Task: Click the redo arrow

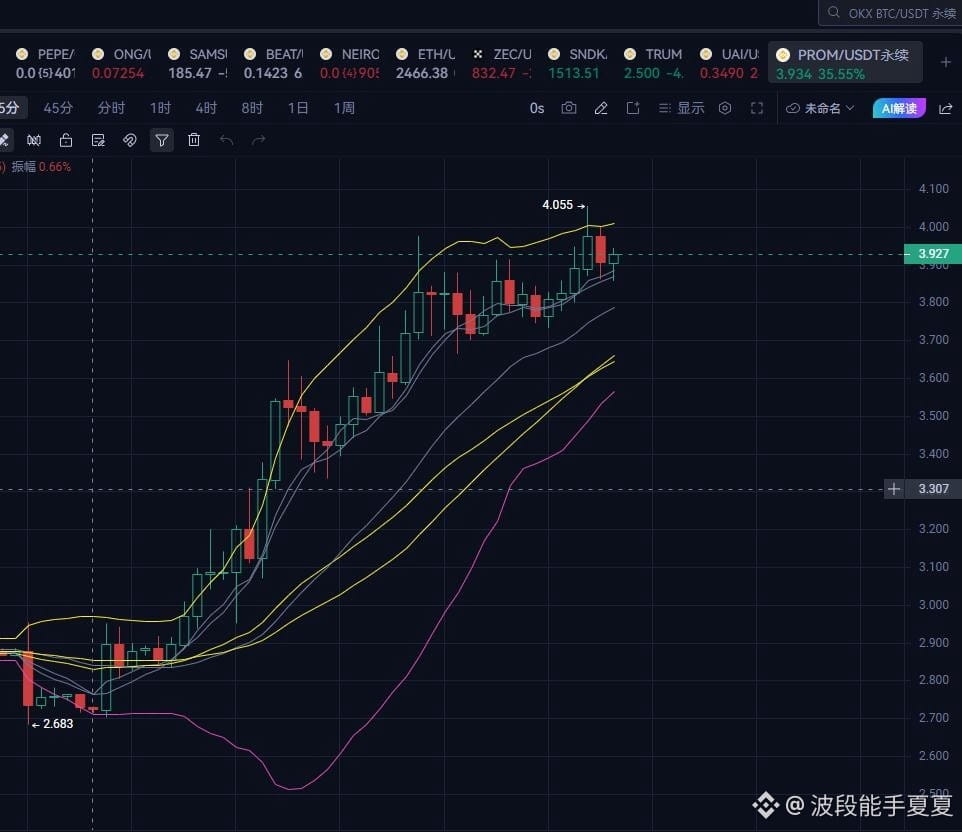Action: pyautogui.click(x=258, y=141)
